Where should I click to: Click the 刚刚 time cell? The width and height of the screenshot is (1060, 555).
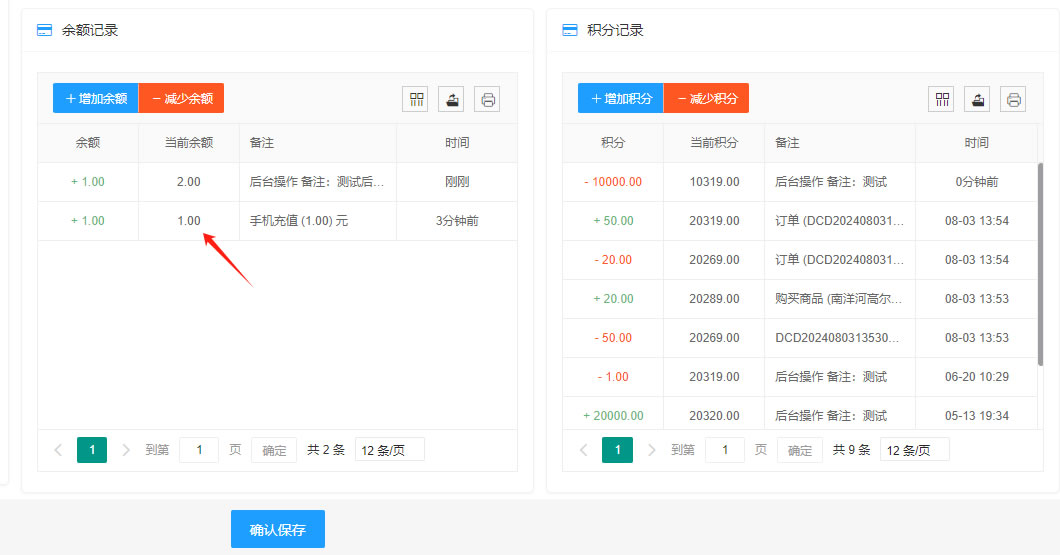457,182
